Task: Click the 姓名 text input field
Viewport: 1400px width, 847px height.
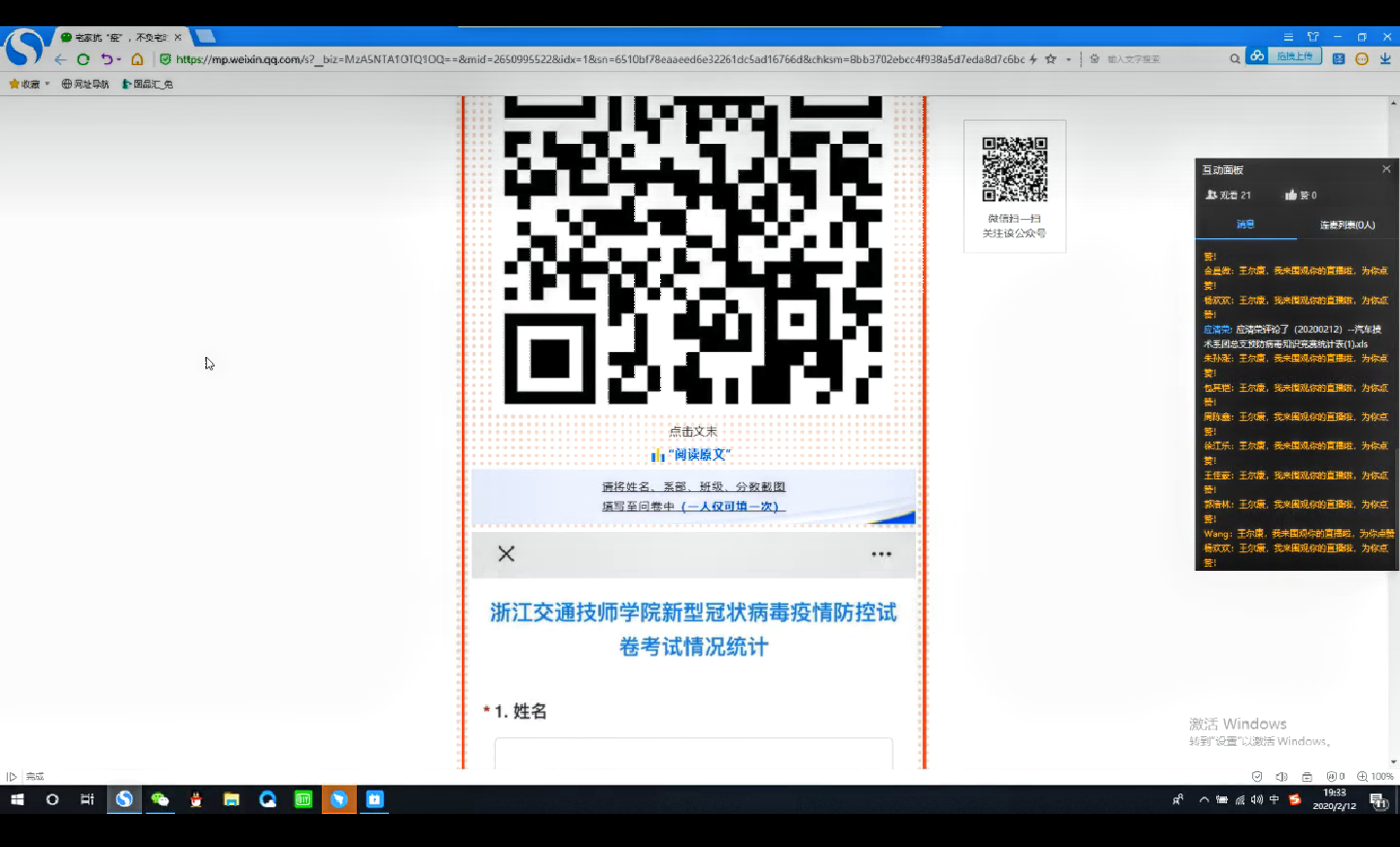Action: click(693, 754)
